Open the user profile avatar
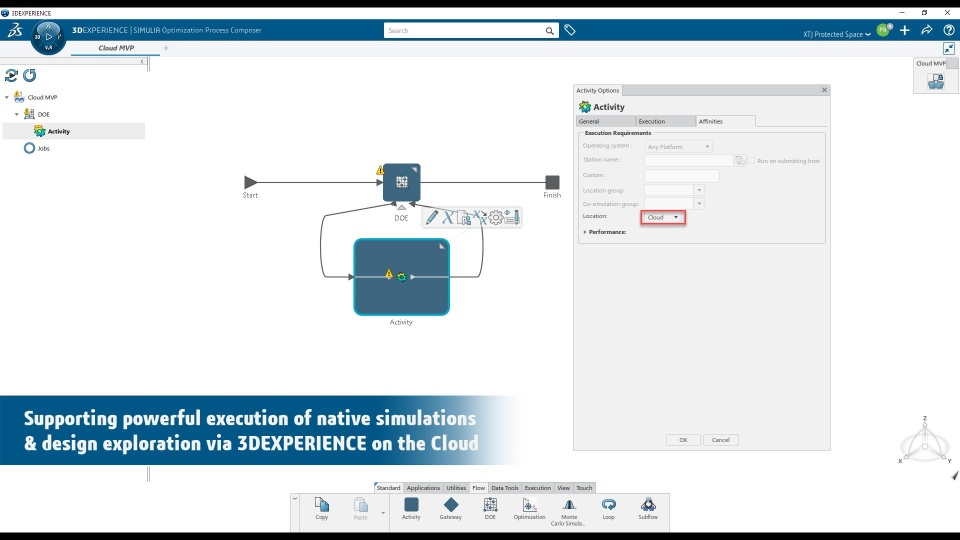 (883, 30)
